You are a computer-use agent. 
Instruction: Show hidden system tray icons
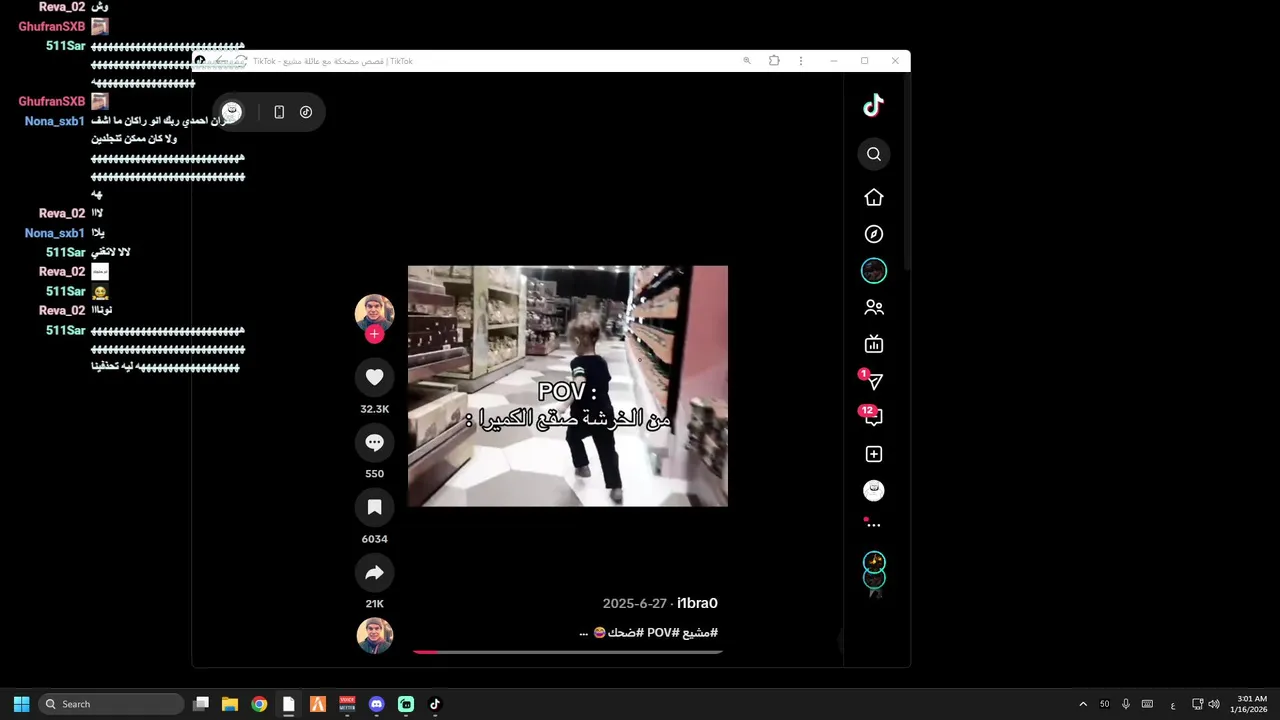tap(1083, 704)
